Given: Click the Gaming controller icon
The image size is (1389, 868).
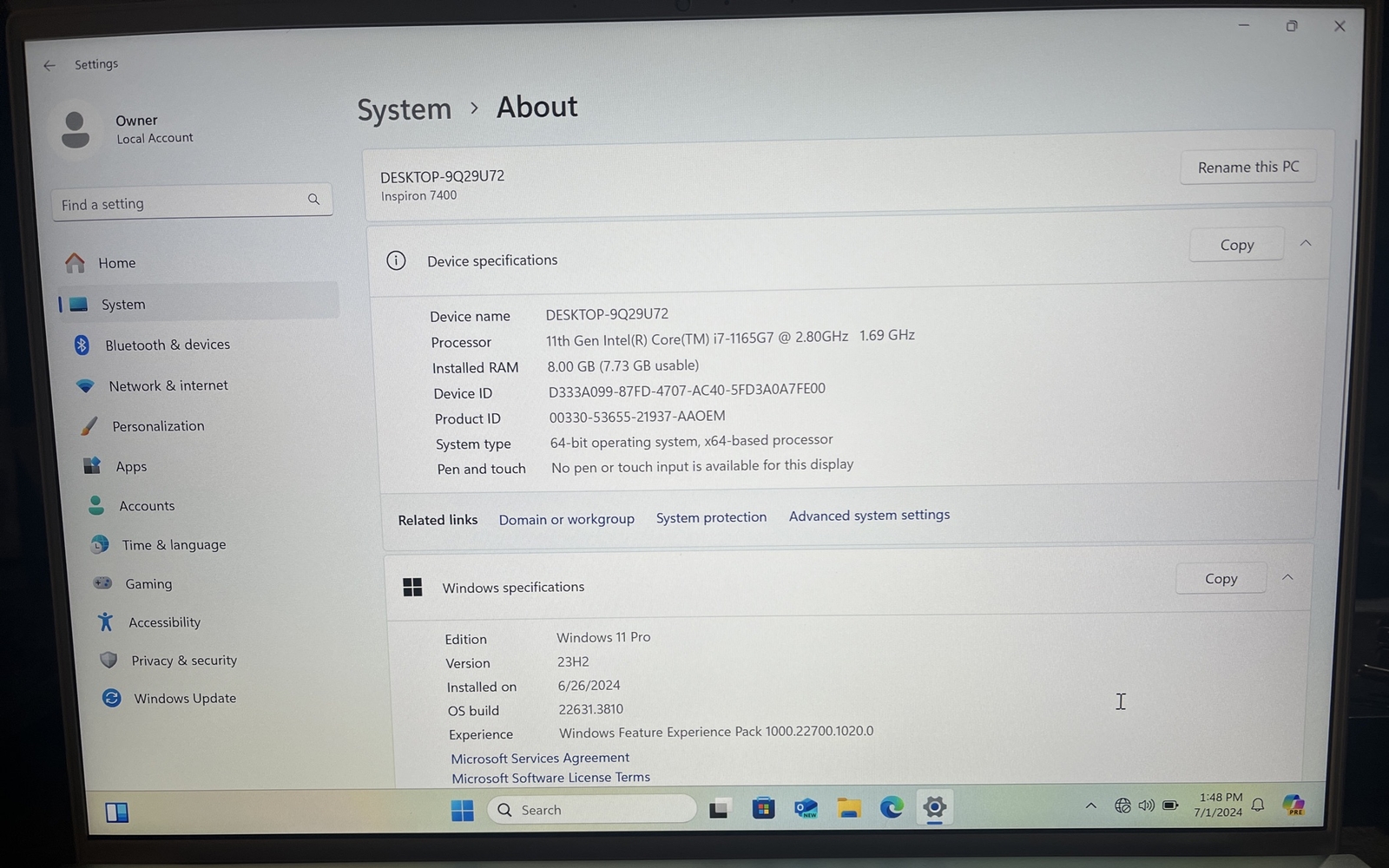Looking at the screenshot, I should click(102, 583).
